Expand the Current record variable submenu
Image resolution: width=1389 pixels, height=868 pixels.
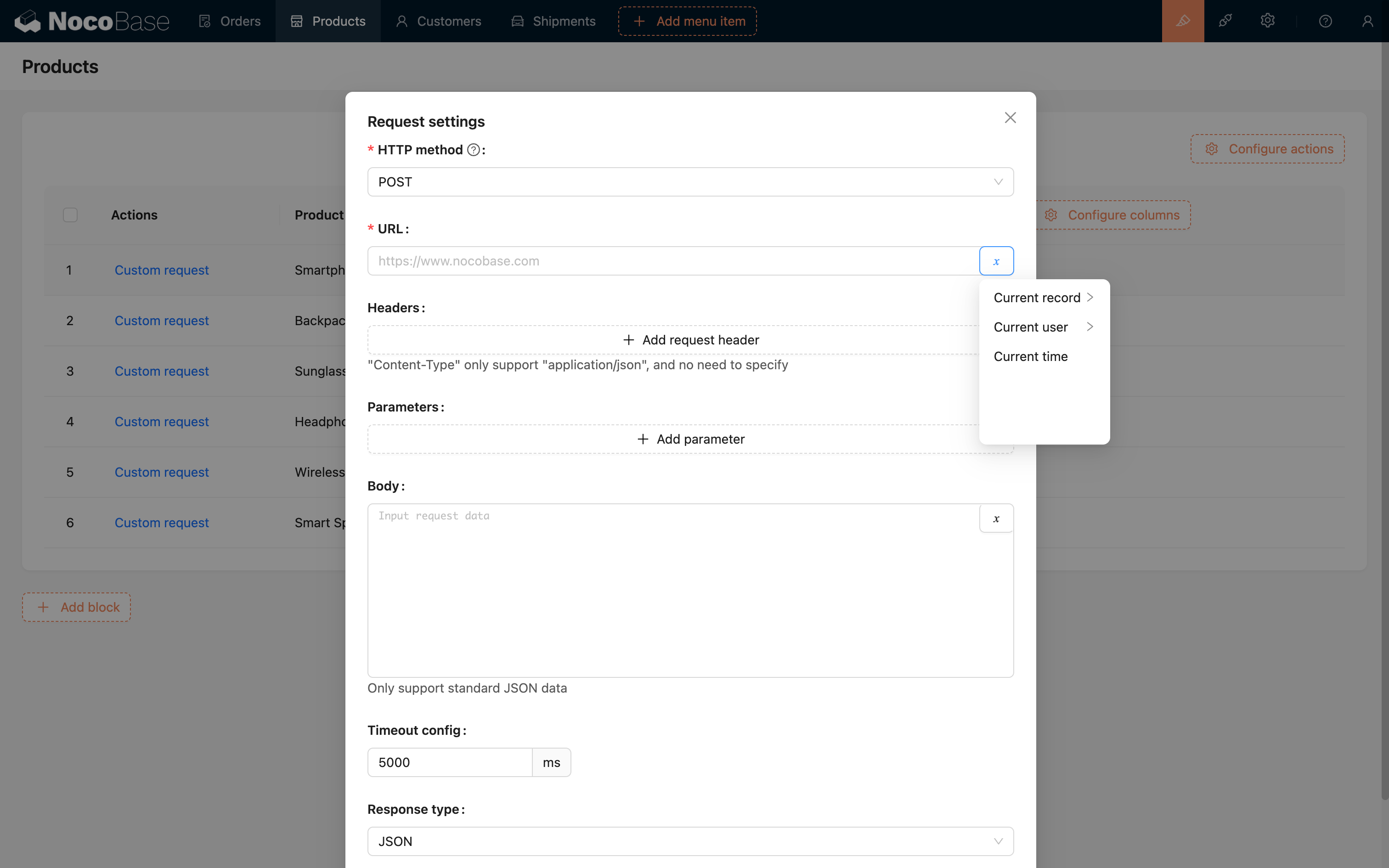click(1043, 298)
